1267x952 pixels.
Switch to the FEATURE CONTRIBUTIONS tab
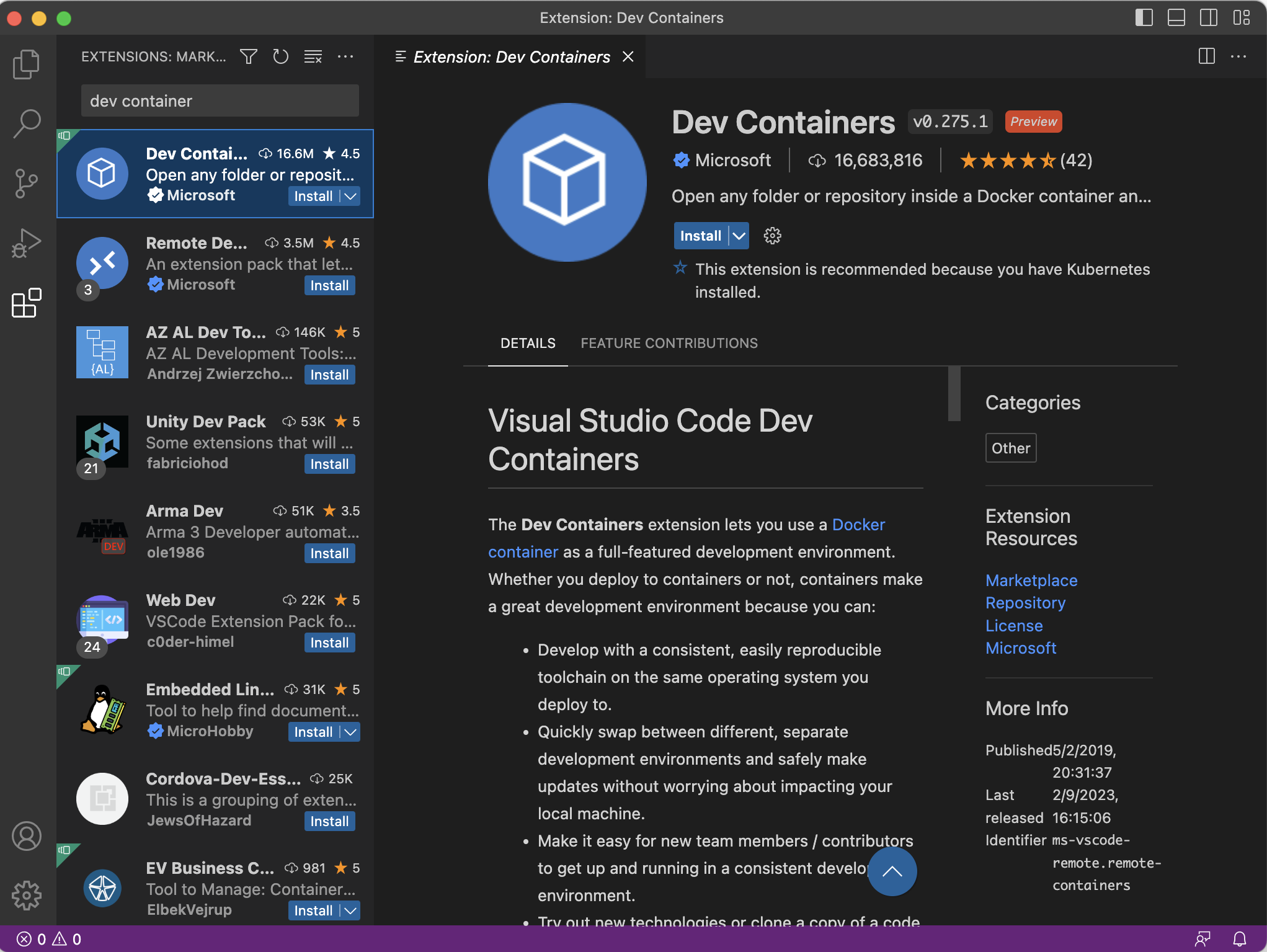669,343
